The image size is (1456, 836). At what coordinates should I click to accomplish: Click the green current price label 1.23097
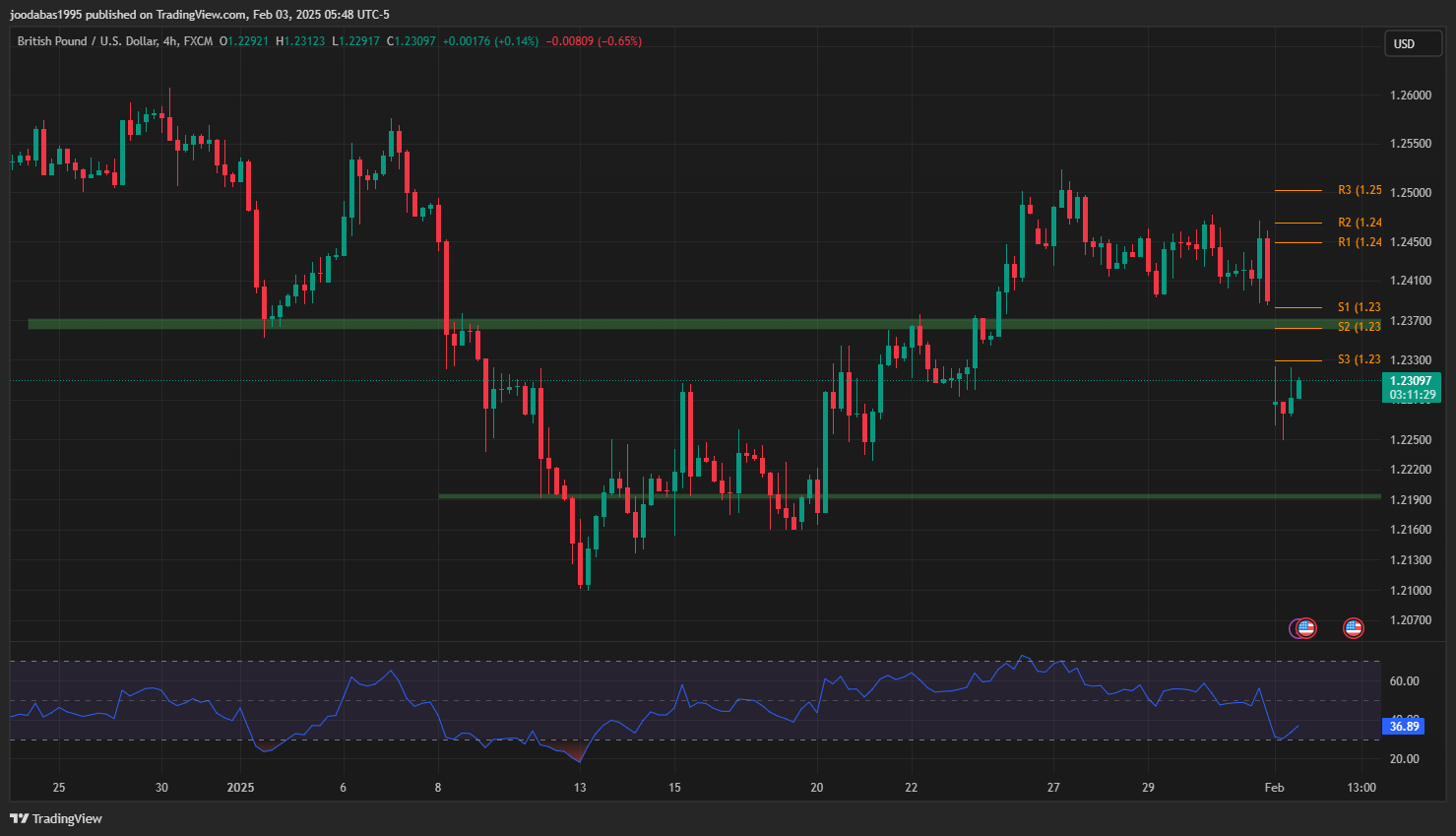(1411, 381)
